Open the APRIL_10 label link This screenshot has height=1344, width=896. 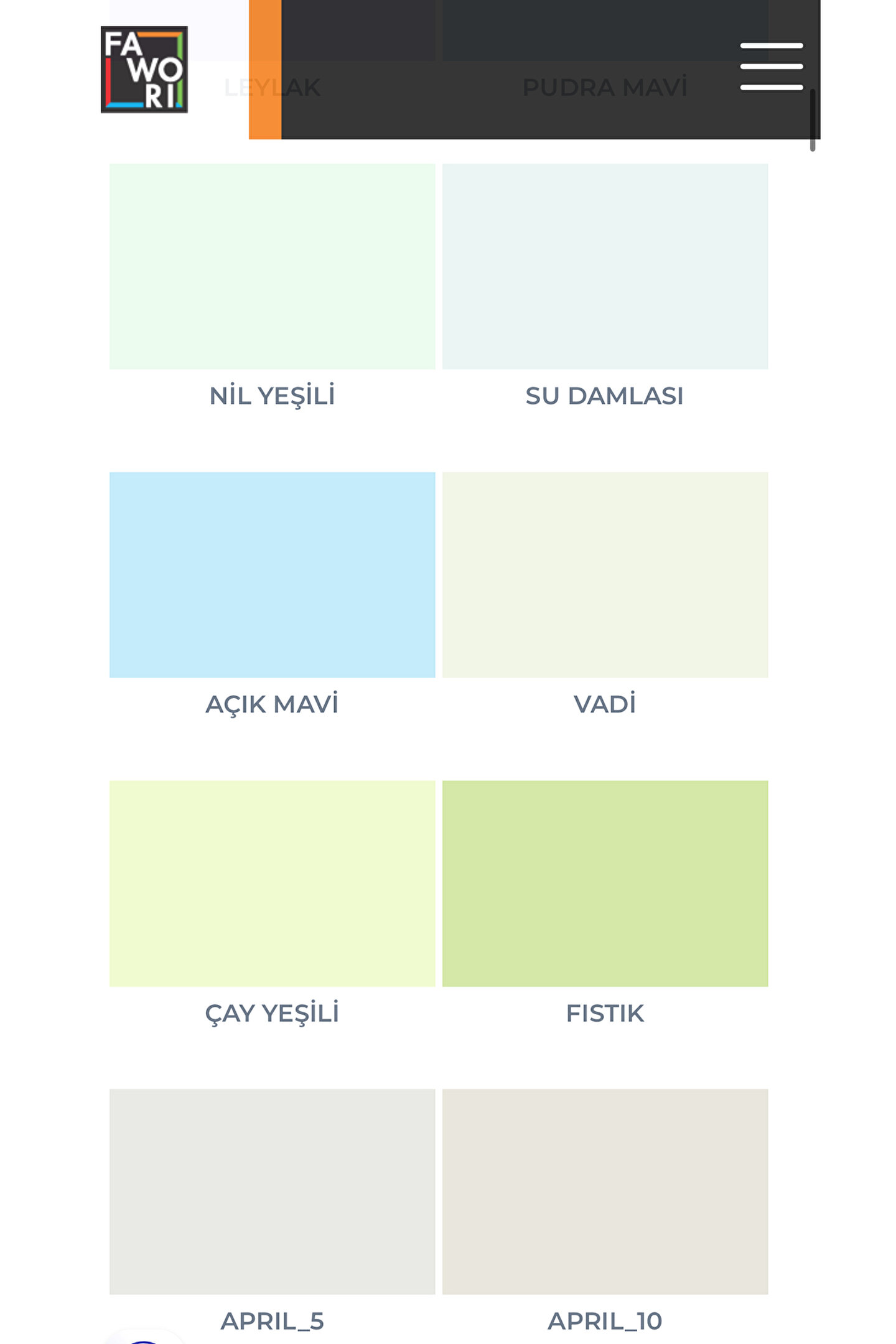point(605,1320)
